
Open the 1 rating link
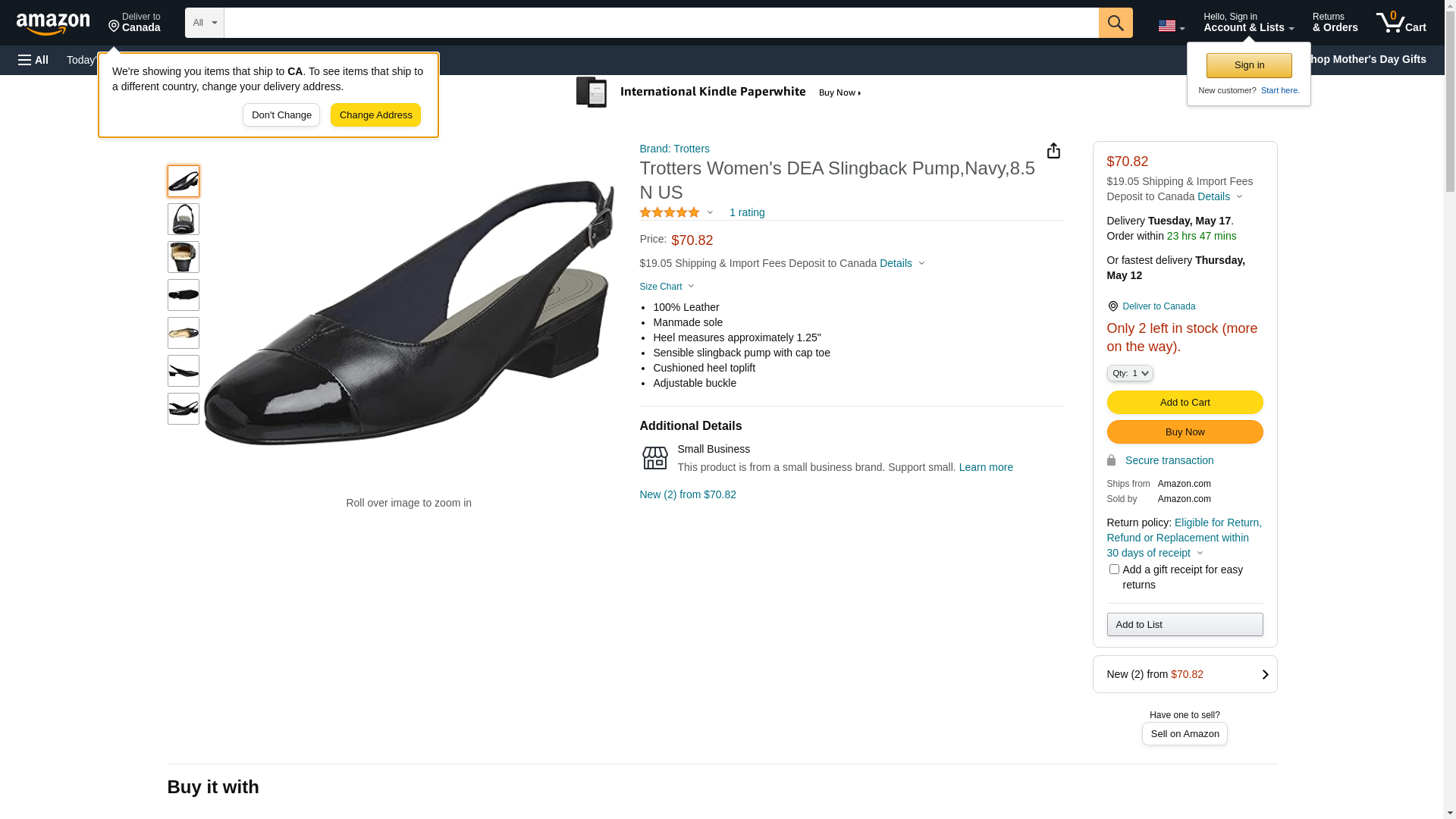[747, 213]
